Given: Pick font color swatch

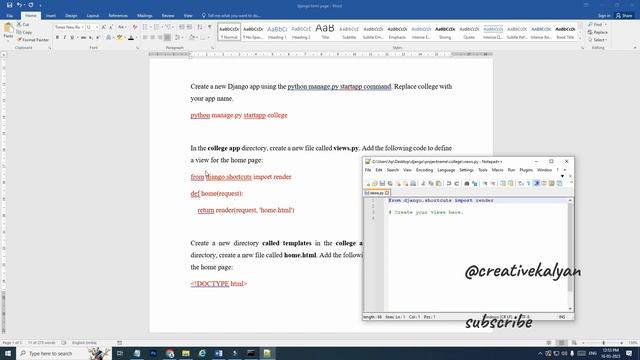Looking at the screenshot, I should click(x=131, y=38).
